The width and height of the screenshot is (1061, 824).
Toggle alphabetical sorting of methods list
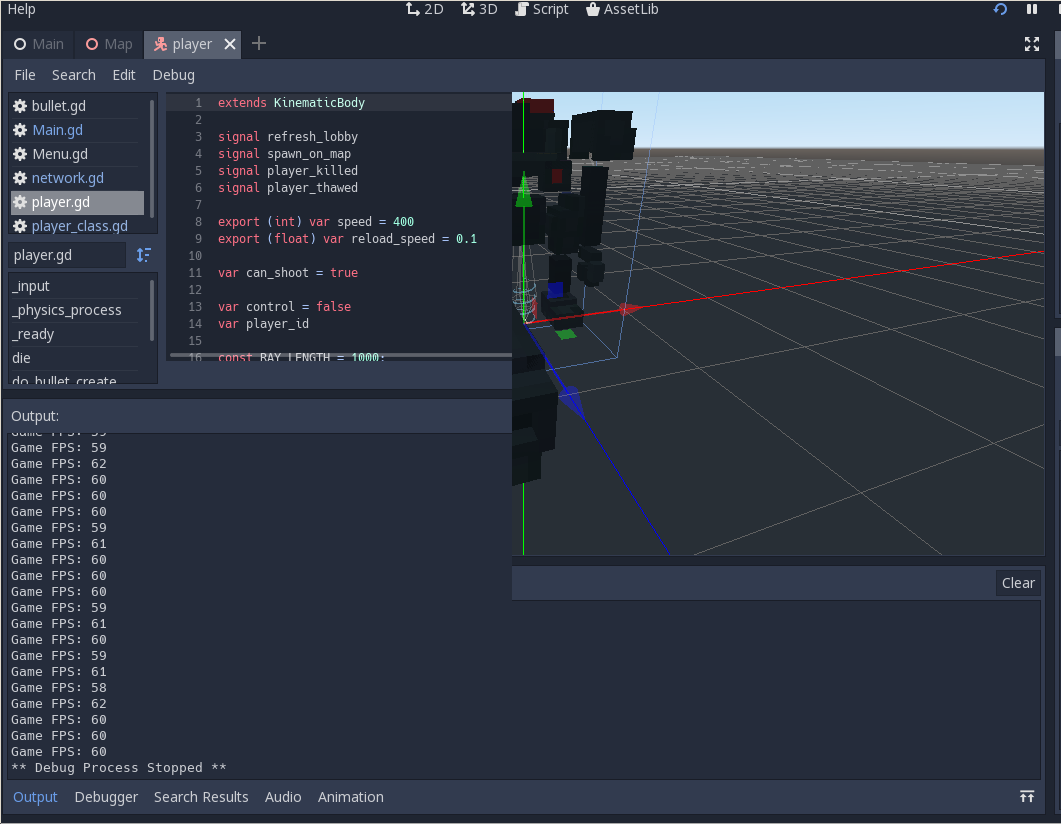(x=143, y=255)
